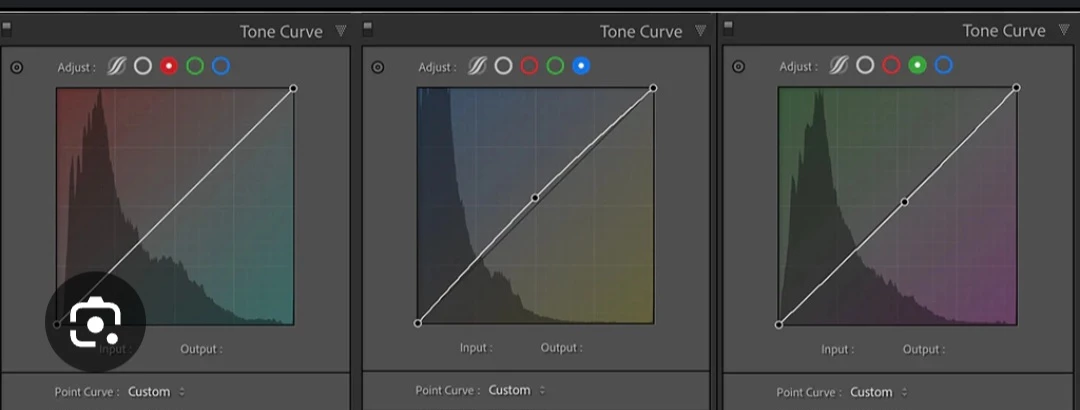Viewport: 1080px width, 410px height.
Task: Tap the camera lens search overlay button
Action: pyautogui.click(x=96, y=322)
